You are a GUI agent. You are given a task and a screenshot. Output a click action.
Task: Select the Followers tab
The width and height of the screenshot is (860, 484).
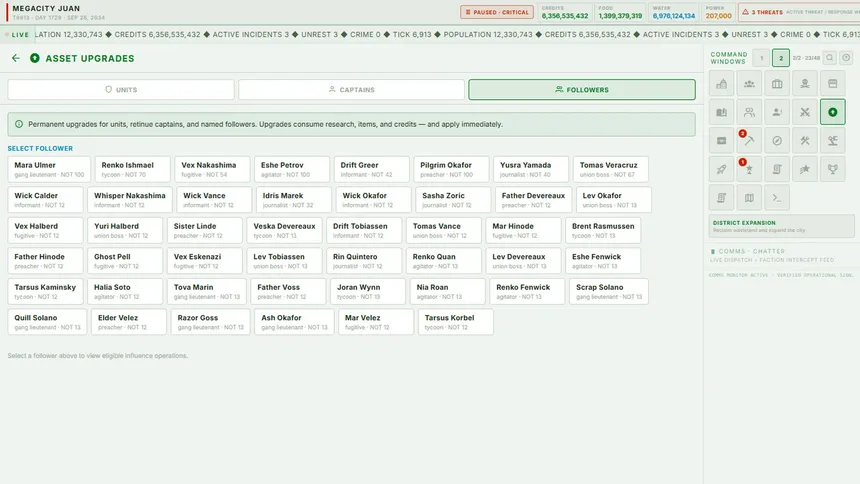pyautogui.click(x=582, y=89)
